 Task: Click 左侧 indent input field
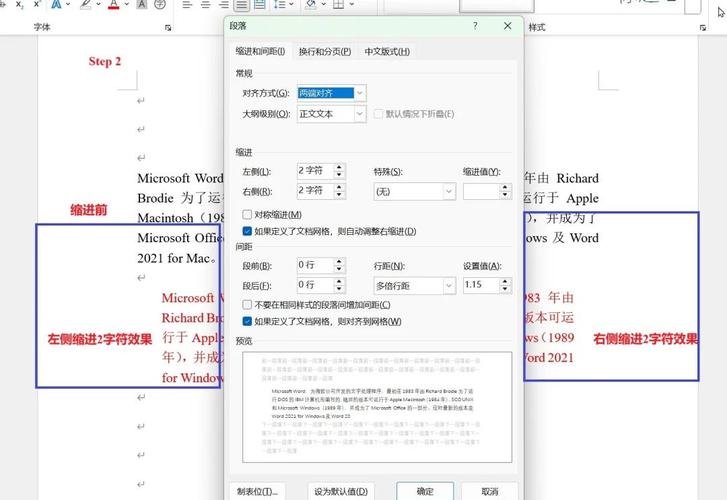(x=315, y=171)
